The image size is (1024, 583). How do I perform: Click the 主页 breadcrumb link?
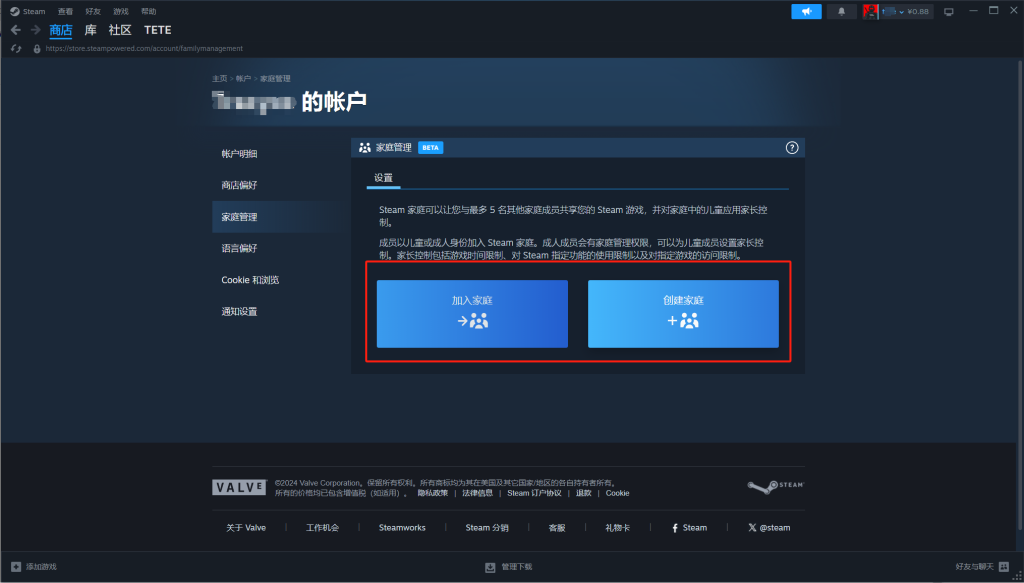tap(219, 78)
